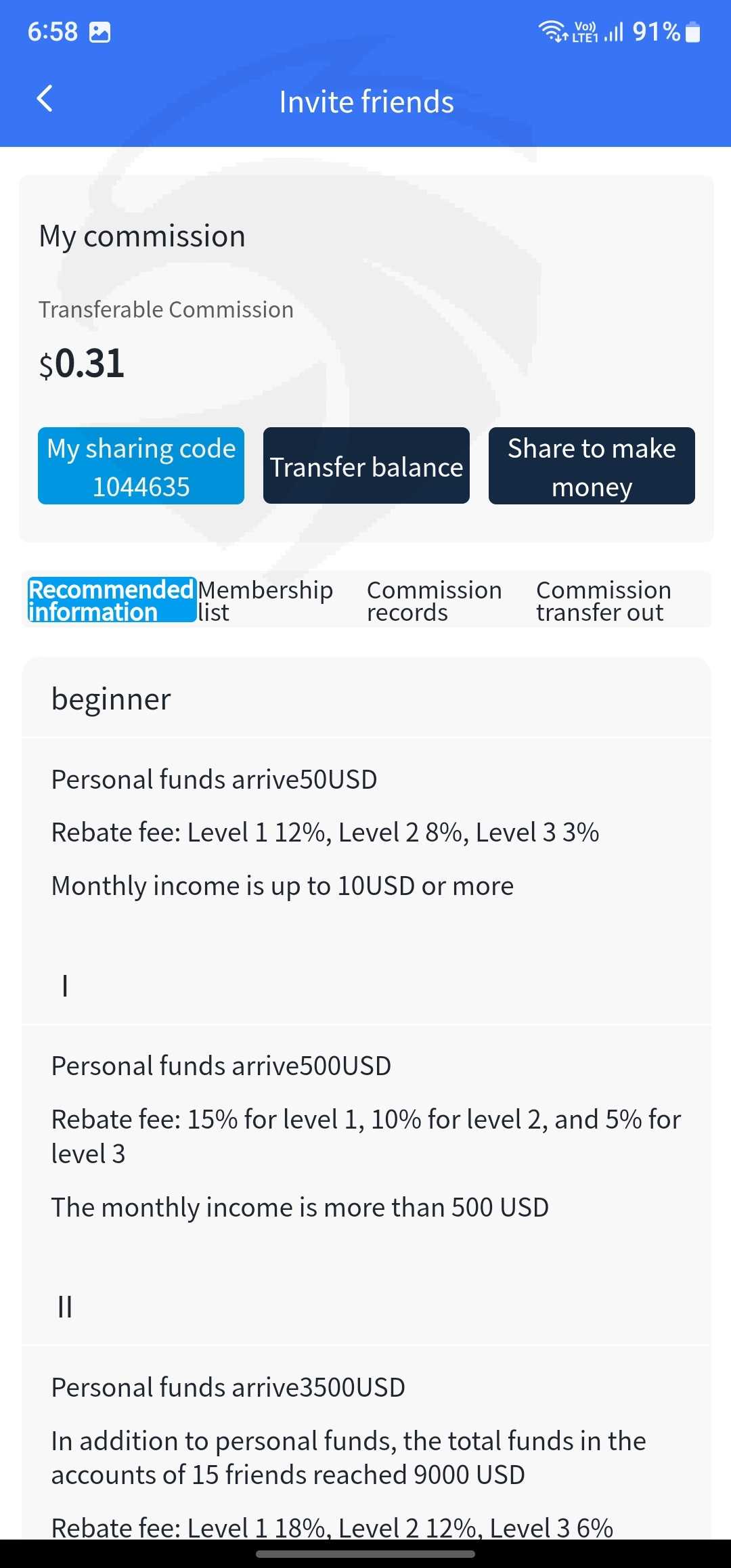Screen dimensions: 731x1568
Task: Copy My sharing code 1044635
Action: (x=141, y=466)
